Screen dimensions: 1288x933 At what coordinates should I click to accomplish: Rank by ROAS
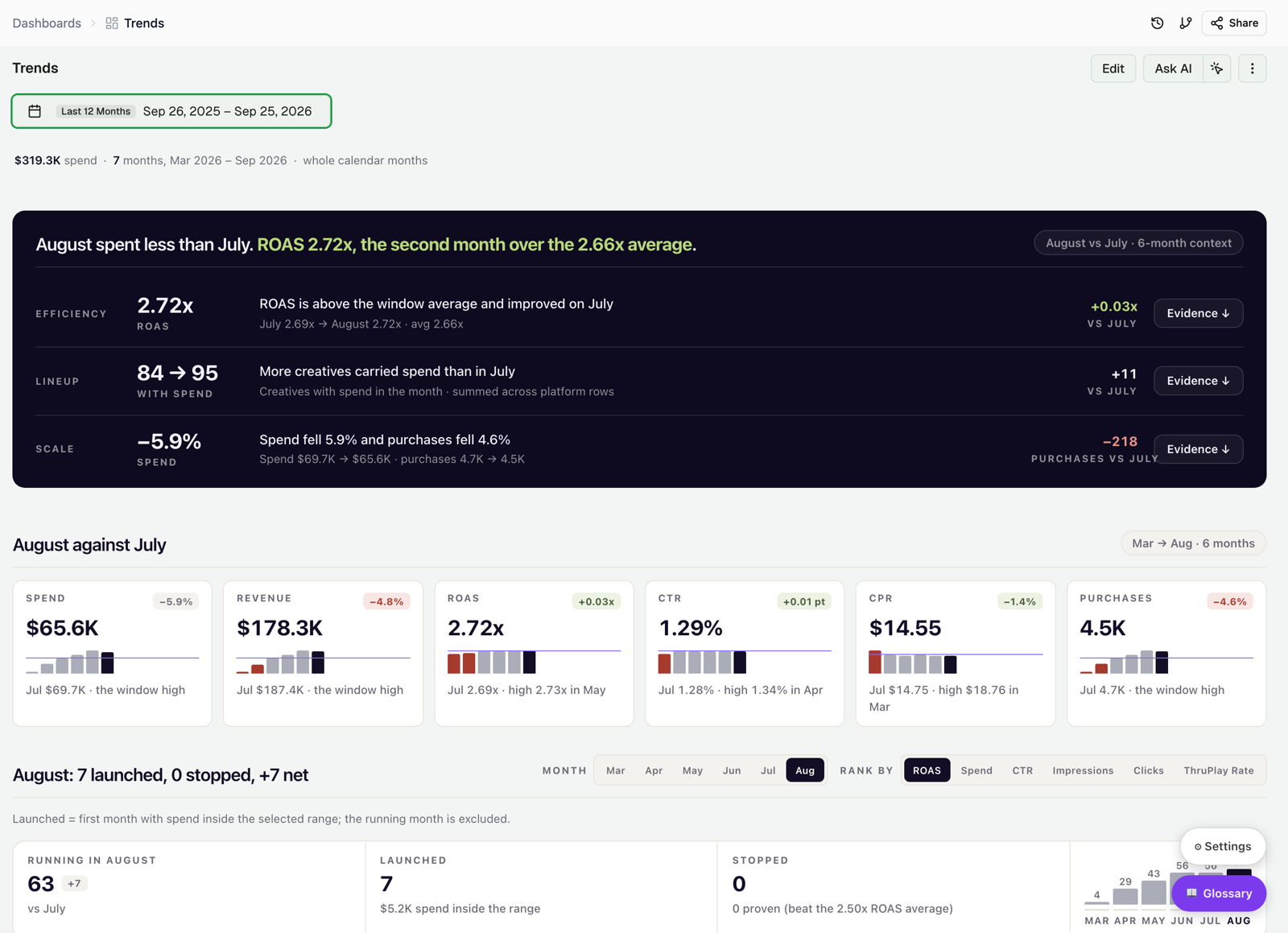point(927,770)
